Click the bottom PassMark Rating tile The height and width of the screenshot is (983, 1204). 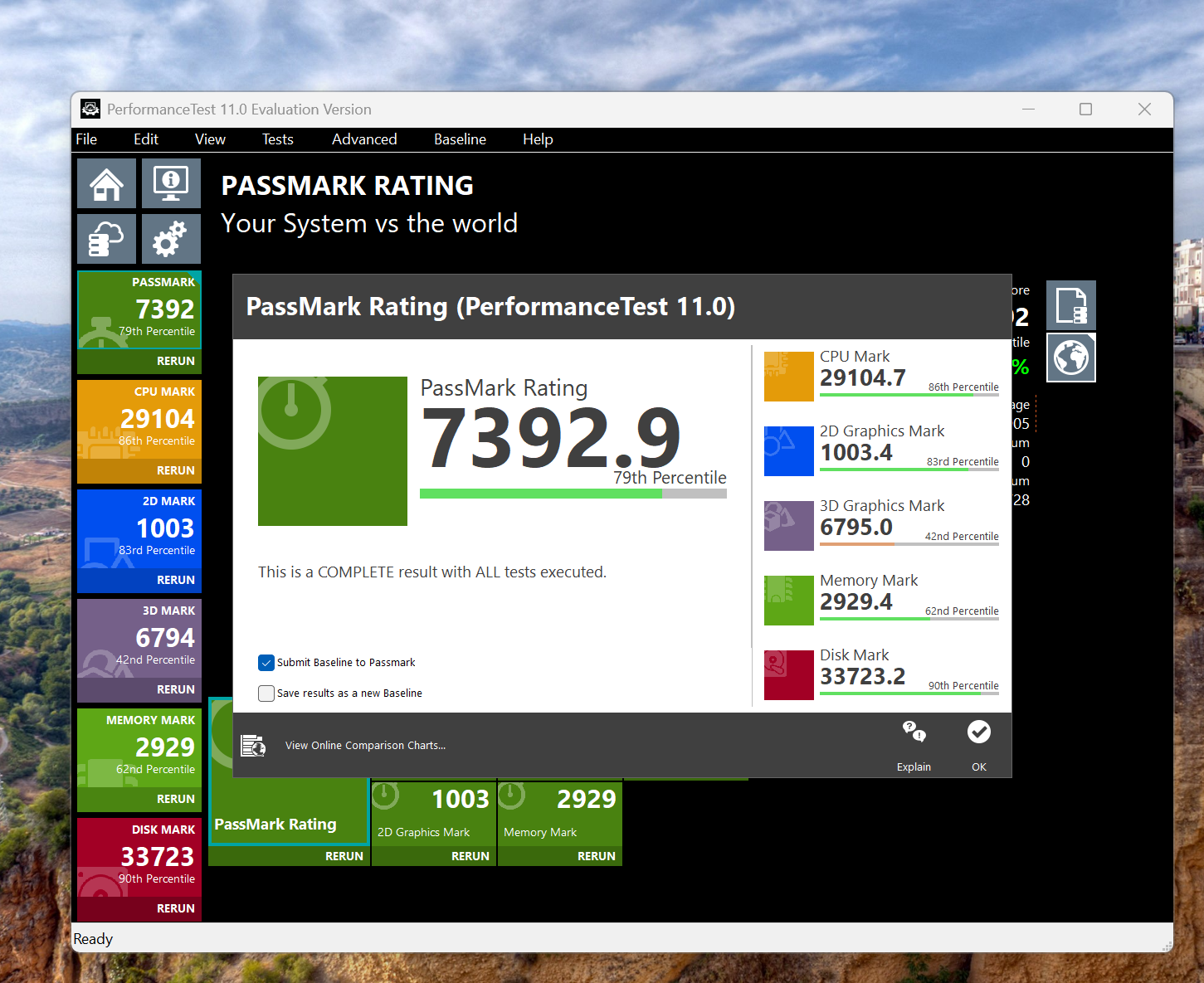(x=288, y=812)
